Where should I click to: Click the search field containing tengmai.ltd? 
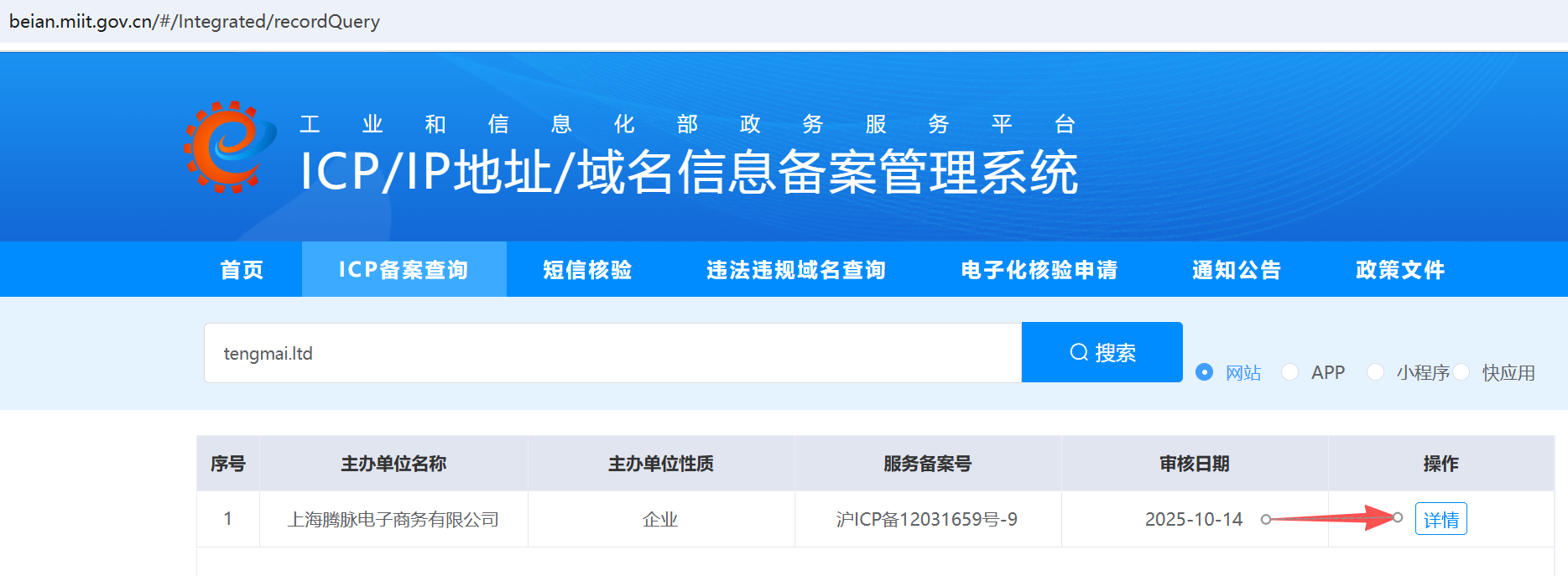pyautogui.click(x=612, y=353)
